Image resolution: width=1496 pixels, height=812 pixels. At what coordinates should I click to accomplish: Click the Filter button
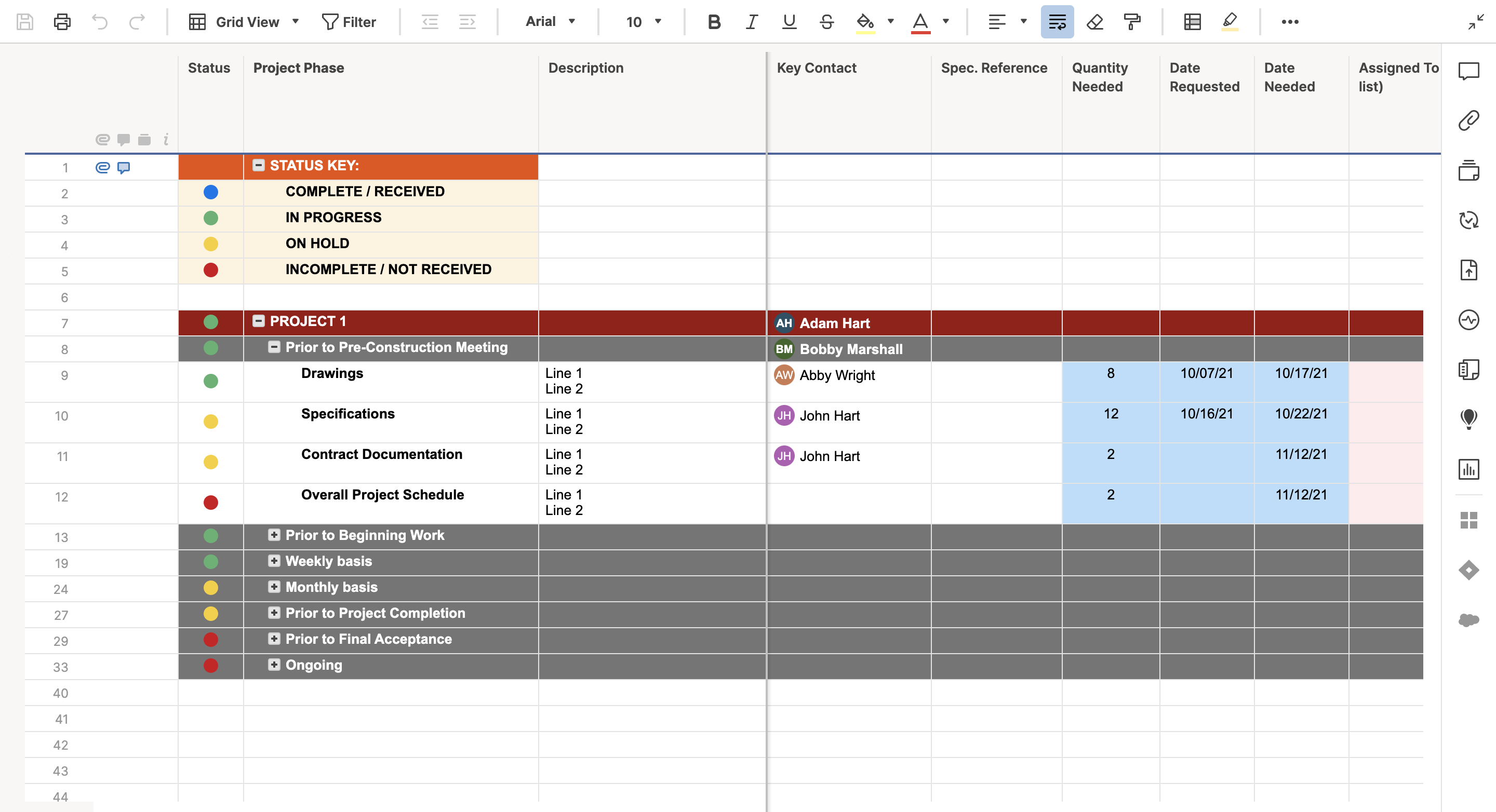349,22
